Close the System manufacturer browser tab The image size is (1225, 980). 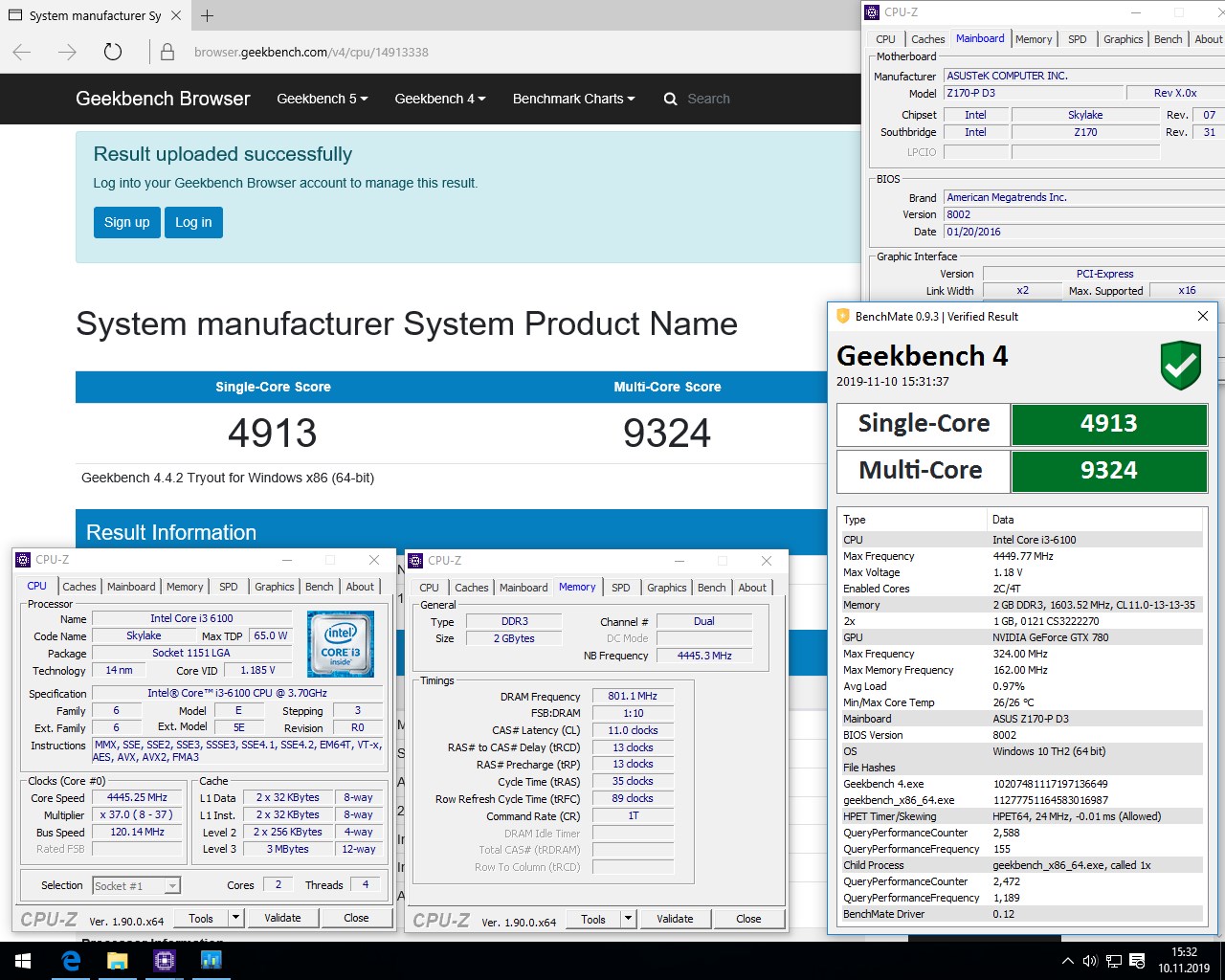click(176, 15)
